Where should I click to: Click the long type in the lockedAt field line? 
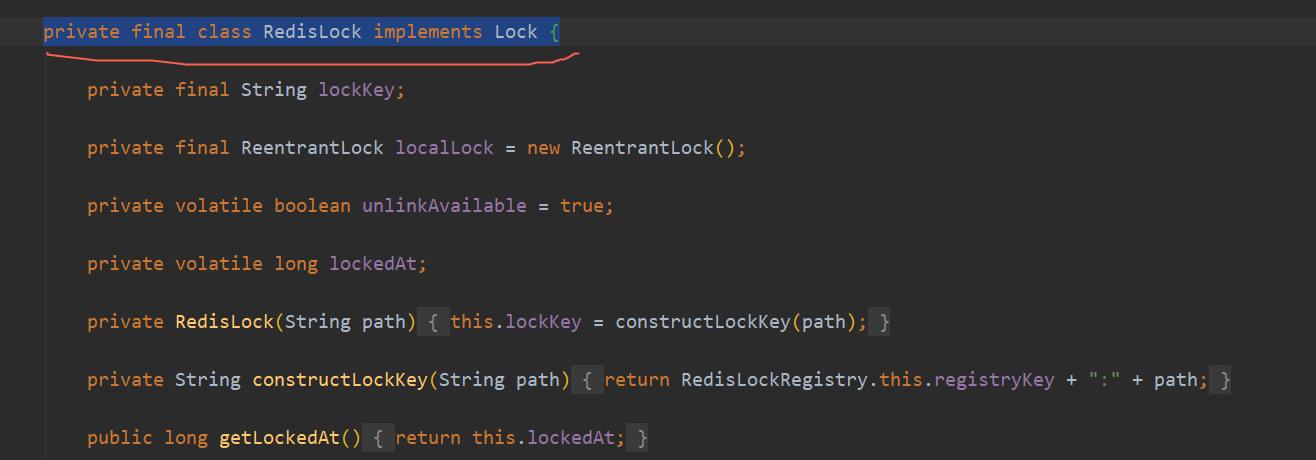[x=296, y=264]
